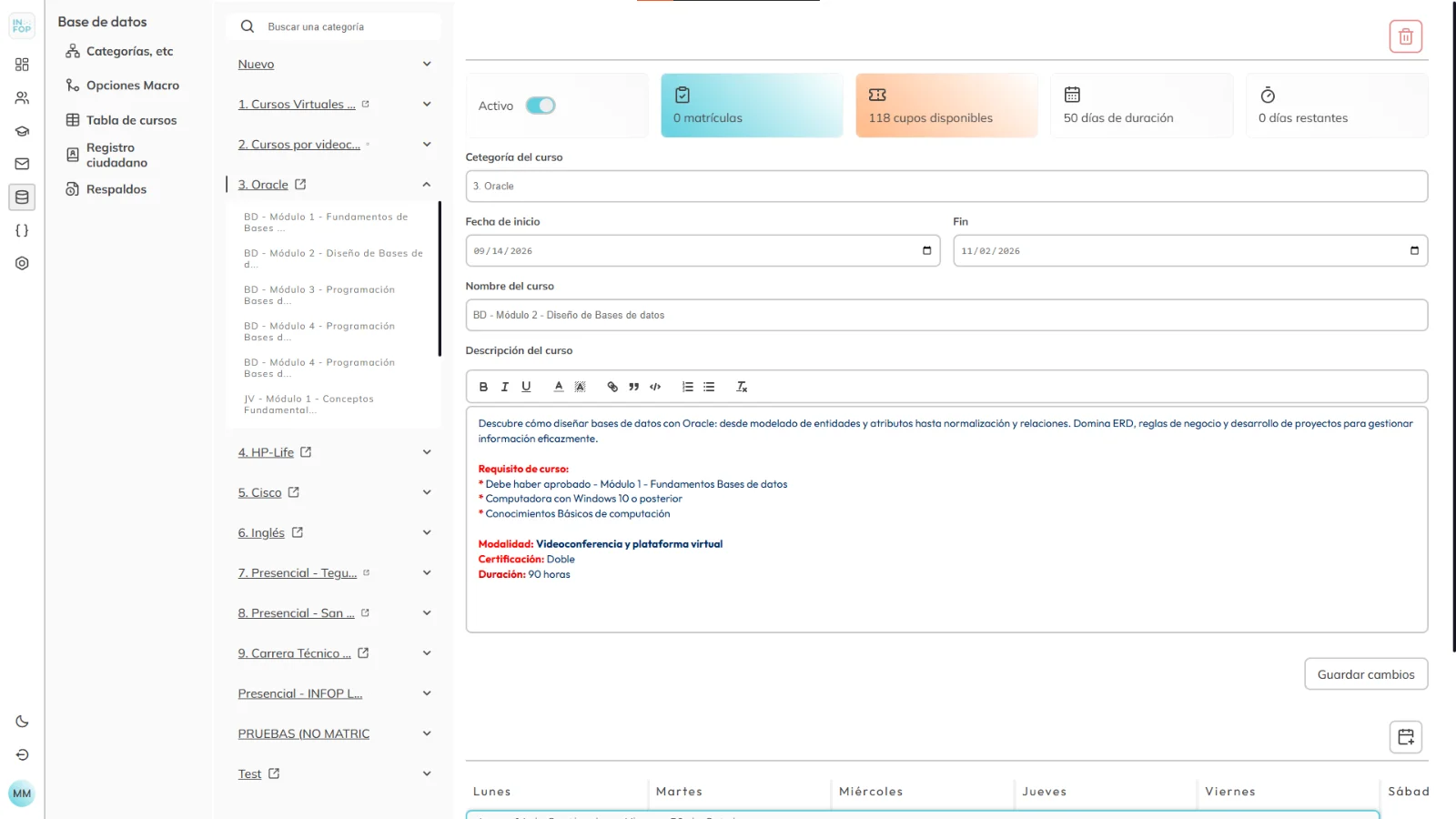Open Categorías, etc in the sidebar

click(119, 52)
